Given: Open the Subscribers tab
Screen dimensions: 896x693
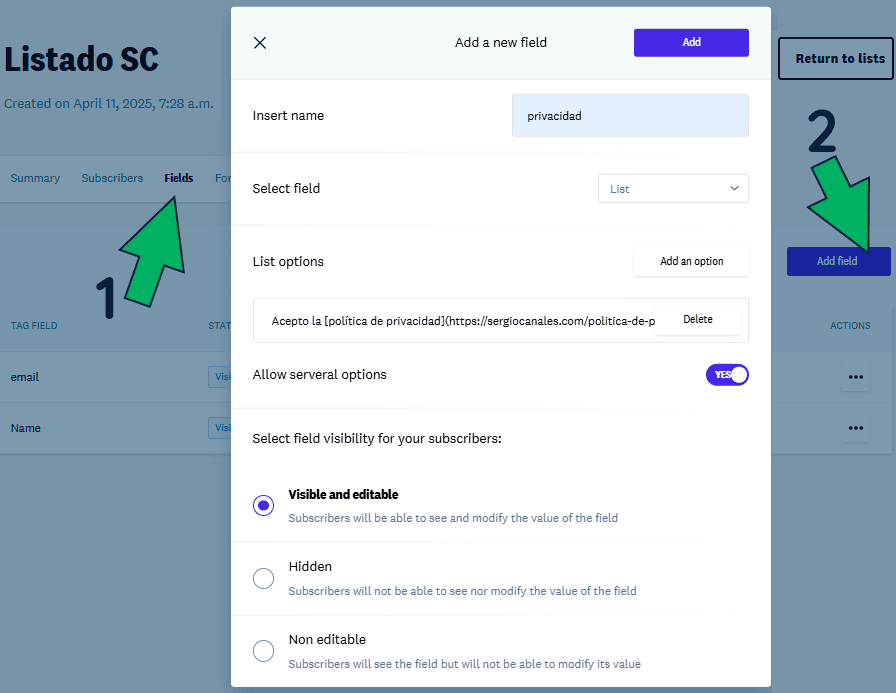Looking at the screenshot, I should point(112,178).
